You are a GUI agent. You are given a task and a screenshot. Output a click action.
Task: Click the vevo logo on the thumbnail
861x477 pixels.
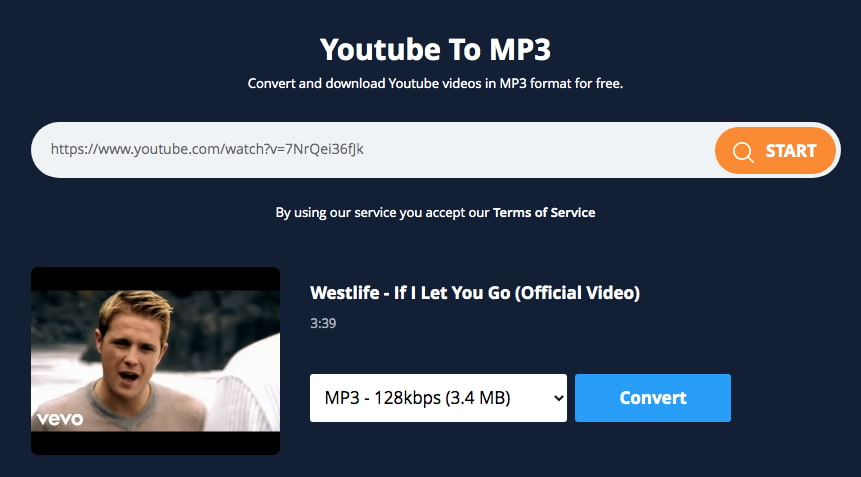[x=60, y=419]
